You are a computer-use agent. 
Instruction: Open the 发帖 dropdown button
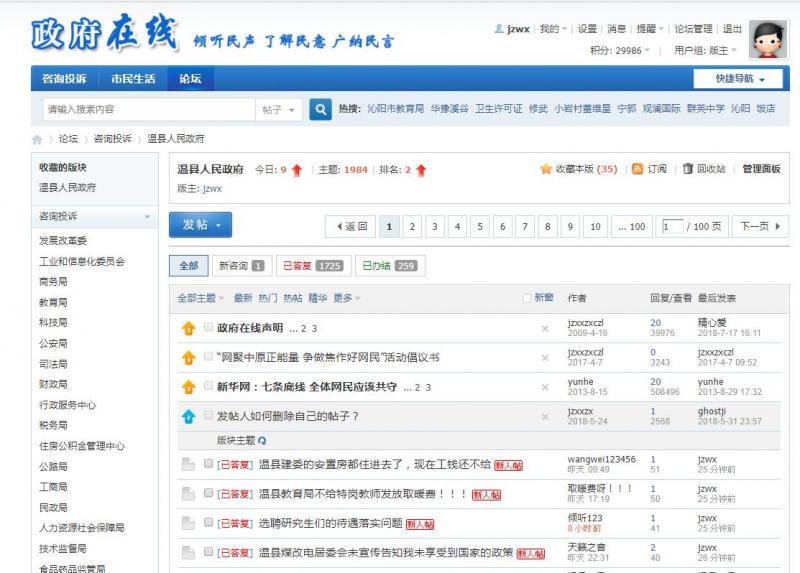[200, 225]
